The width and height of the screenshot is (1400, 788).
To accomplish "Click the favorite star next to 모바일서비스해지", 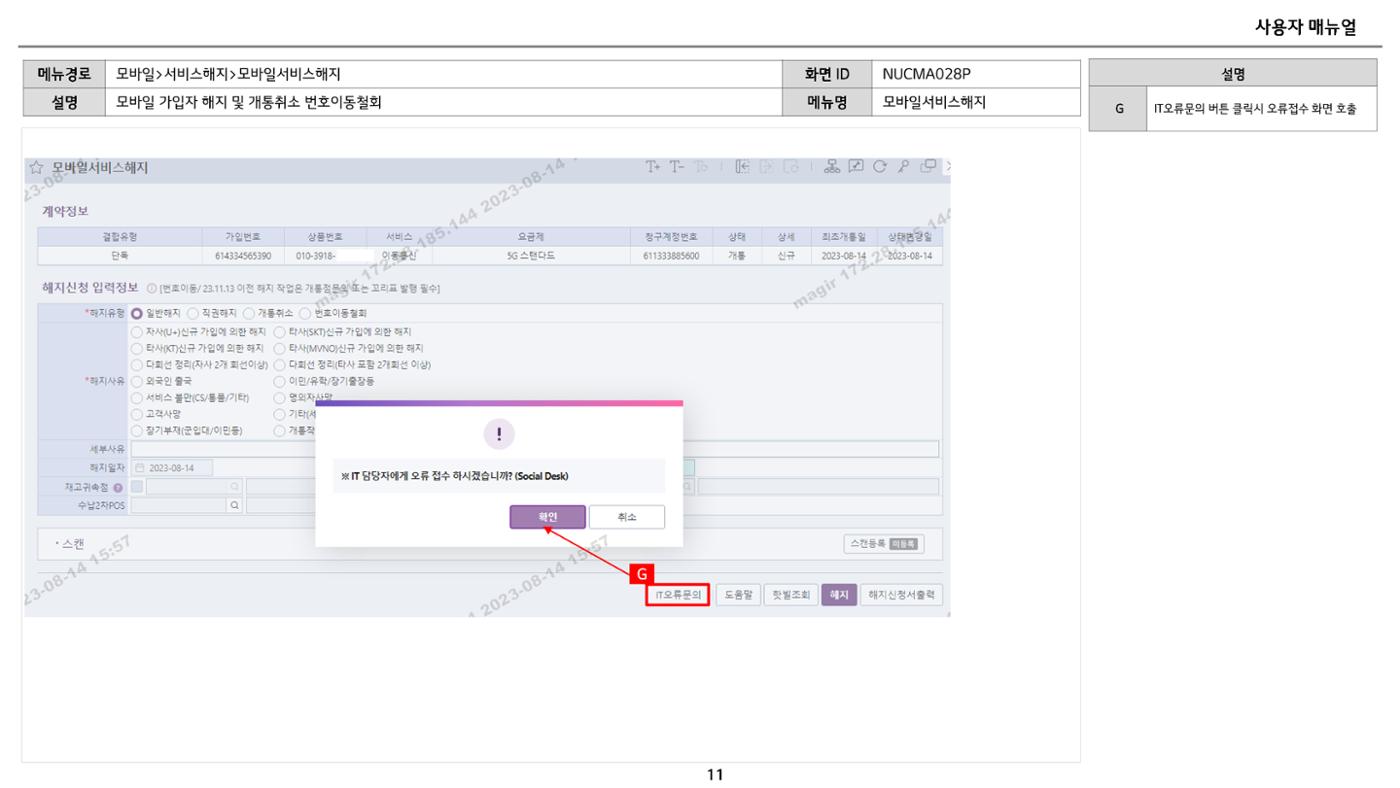I will click(35, 168).
